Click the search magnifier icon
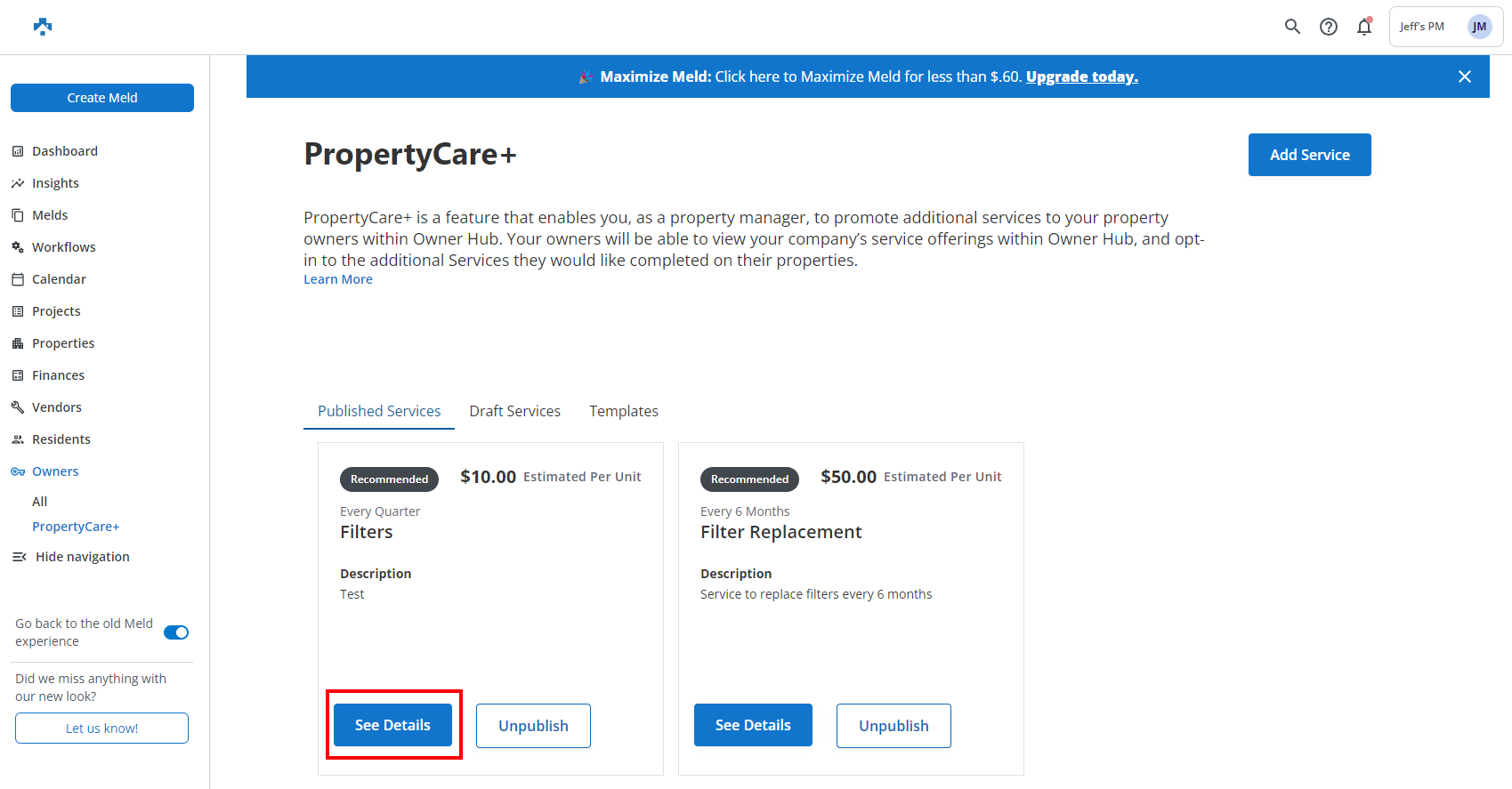 click(x=1292, y=27)
